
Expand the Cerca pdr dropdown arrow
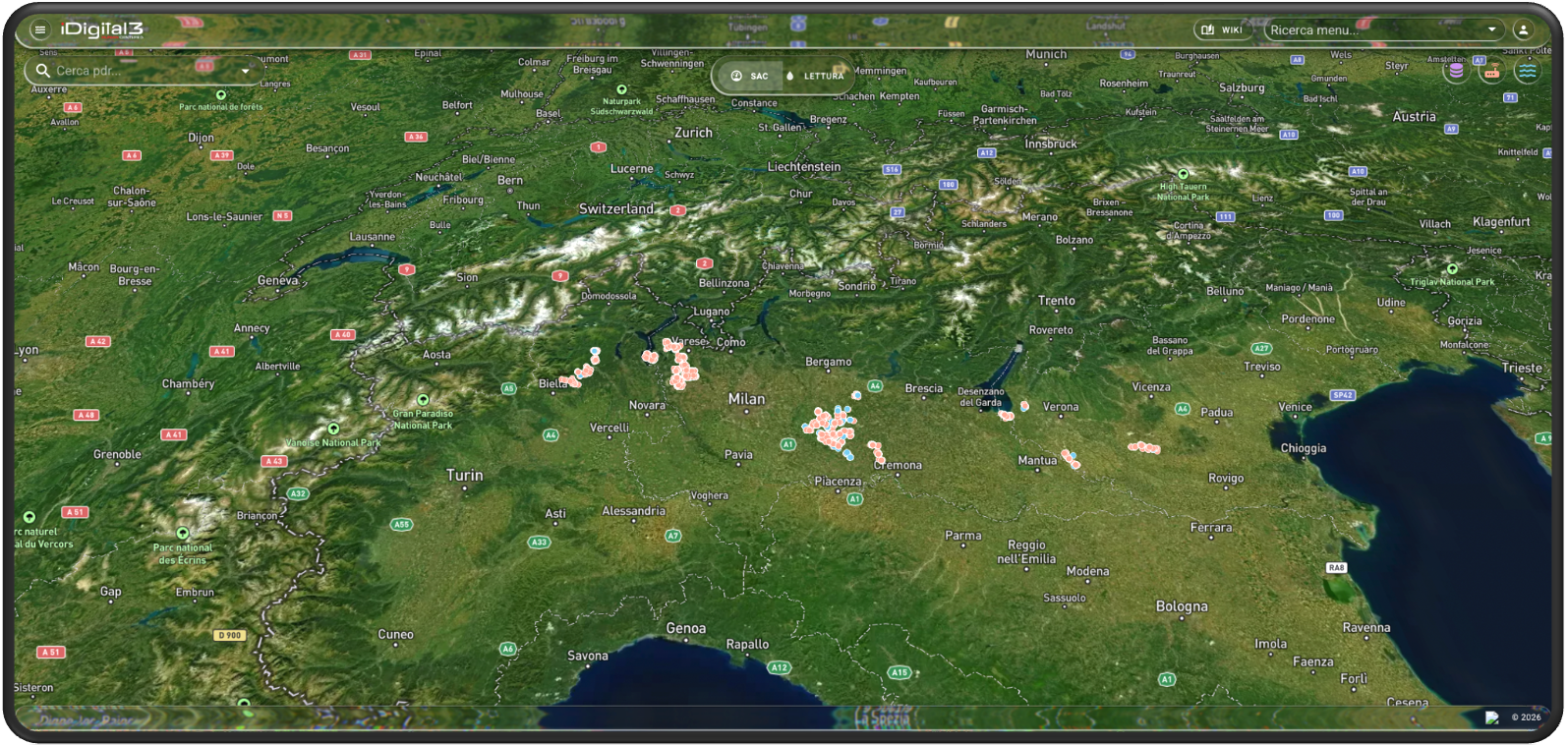pyautogui.click(x=246, y=71)
